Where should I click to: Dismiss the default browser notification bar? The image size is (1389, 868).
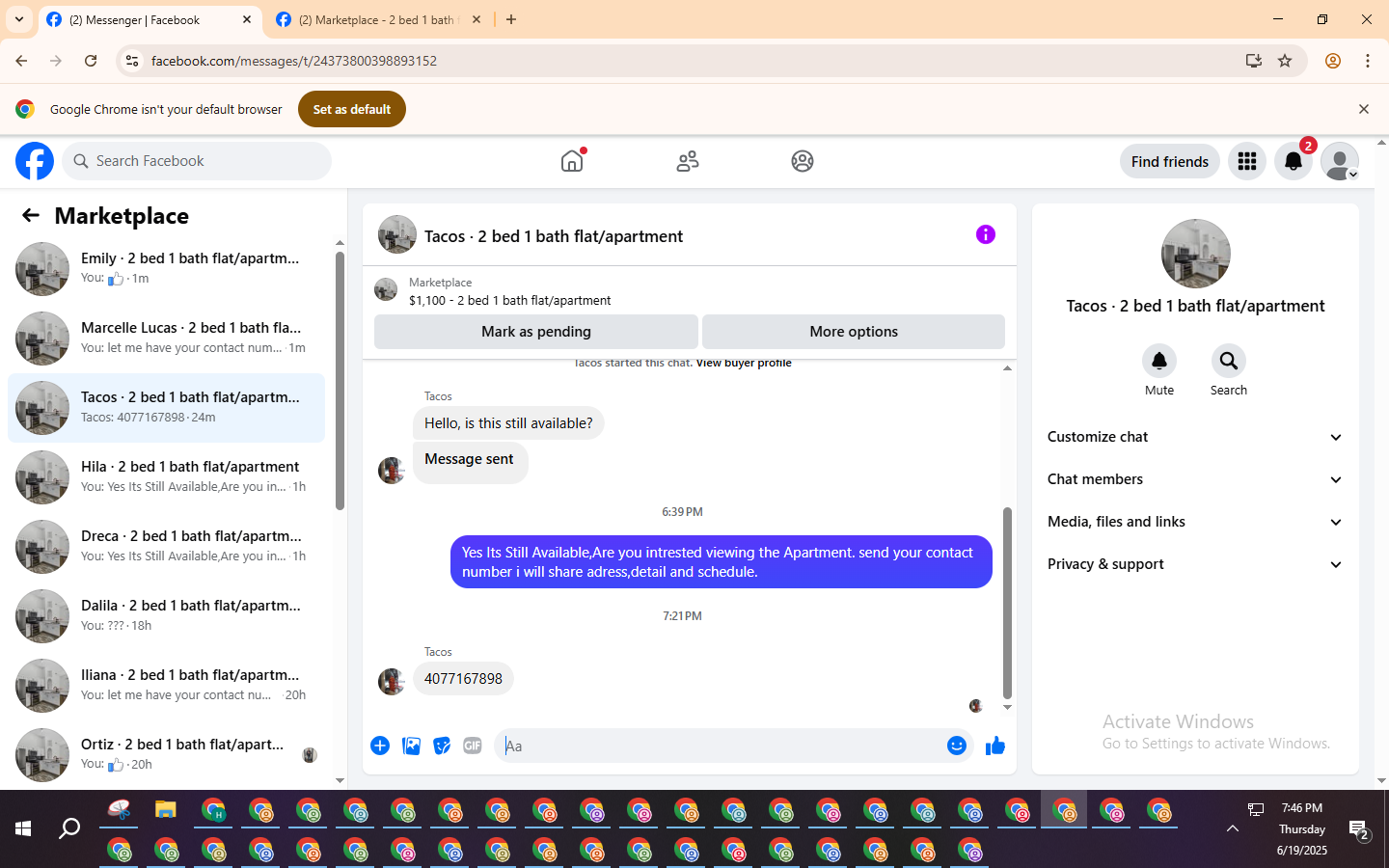(1364, 109)
